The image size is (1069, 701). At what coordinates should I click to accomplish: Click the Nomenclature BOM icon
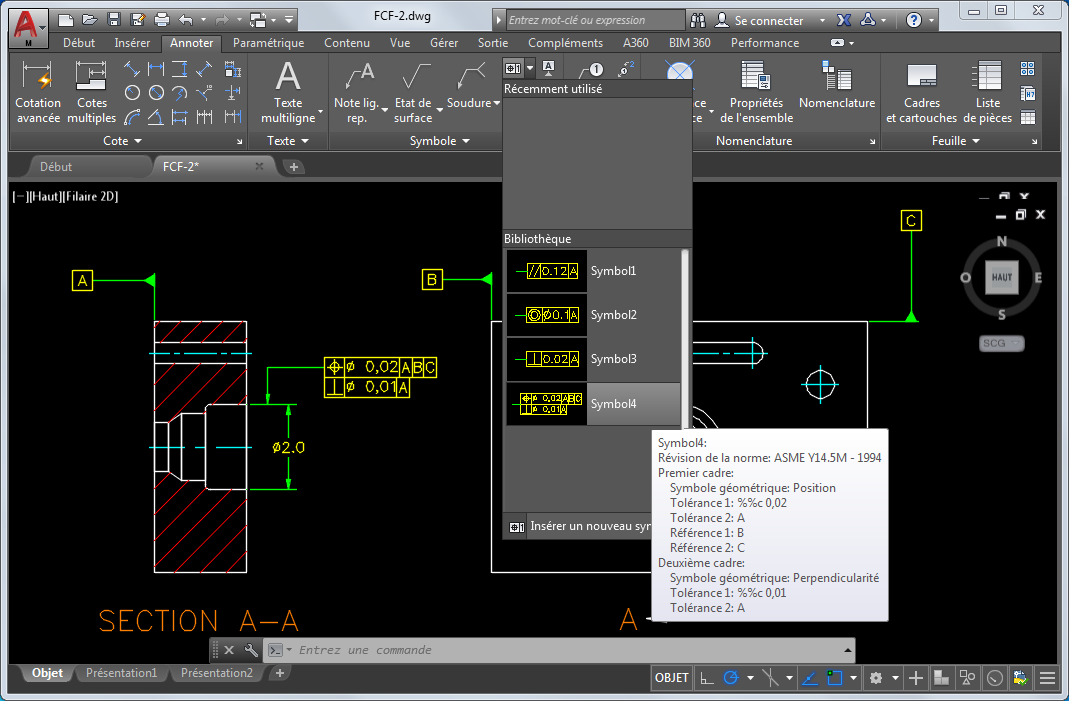pos(837,85)
